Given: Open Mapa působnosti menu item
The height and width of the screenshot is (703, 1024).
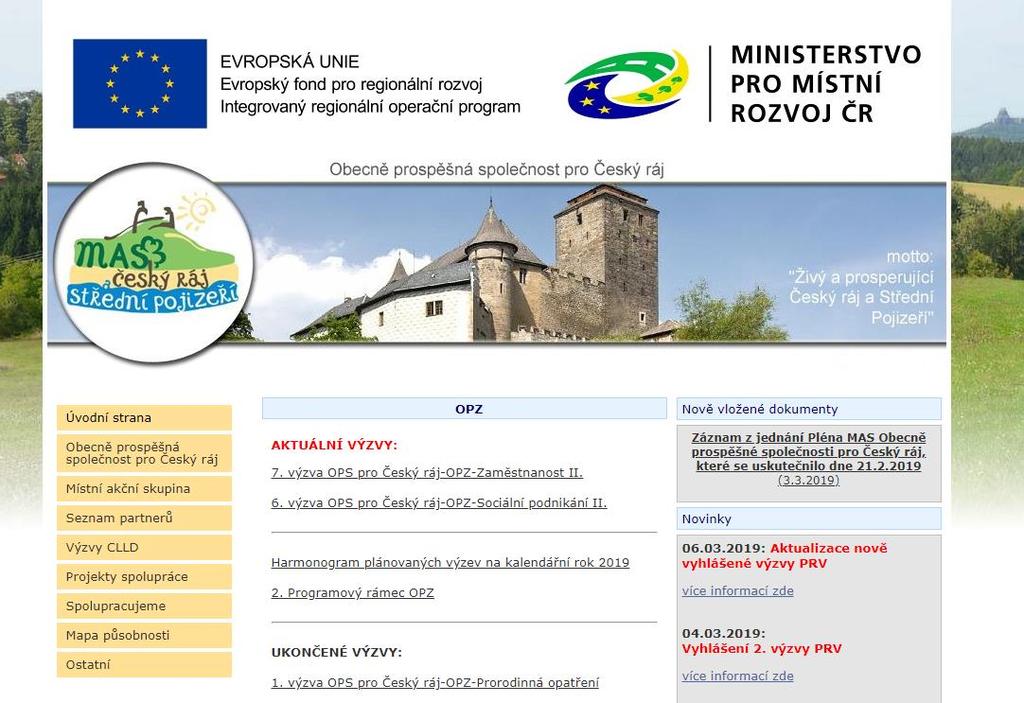Looking at the screenshot, I should [x=144, y=635].
